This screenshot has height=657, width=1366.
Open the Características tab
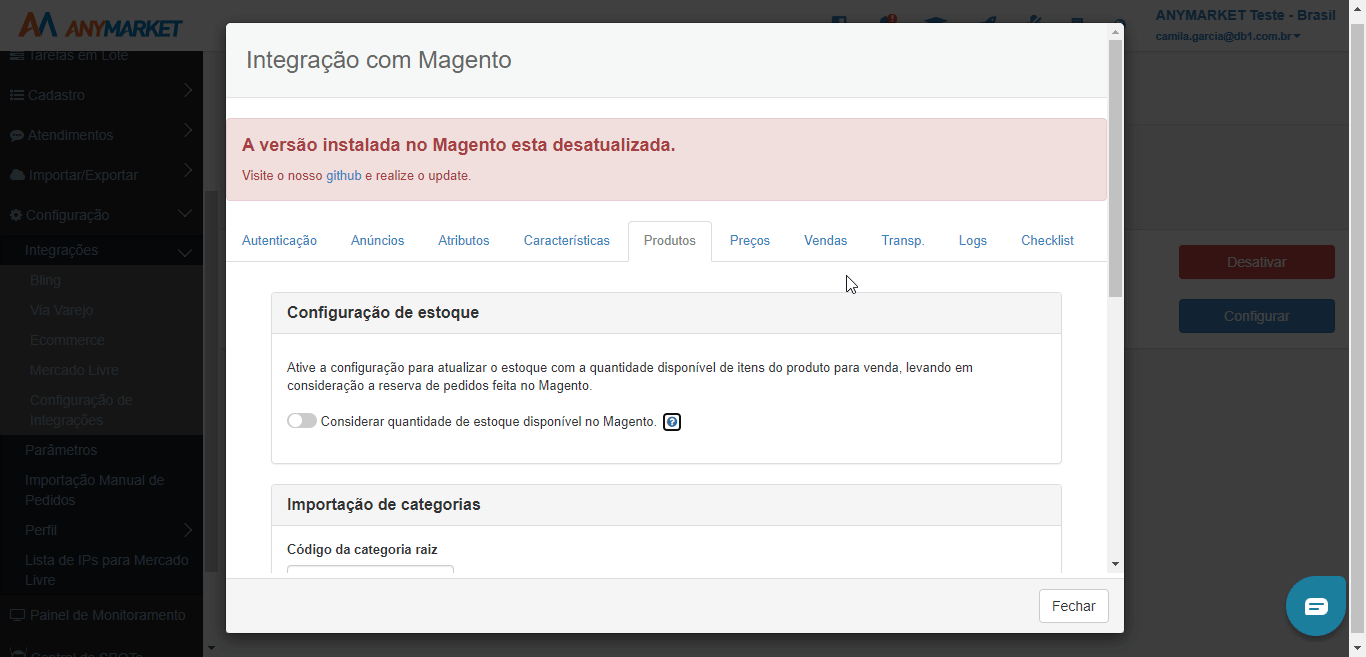tap(567, 241)
